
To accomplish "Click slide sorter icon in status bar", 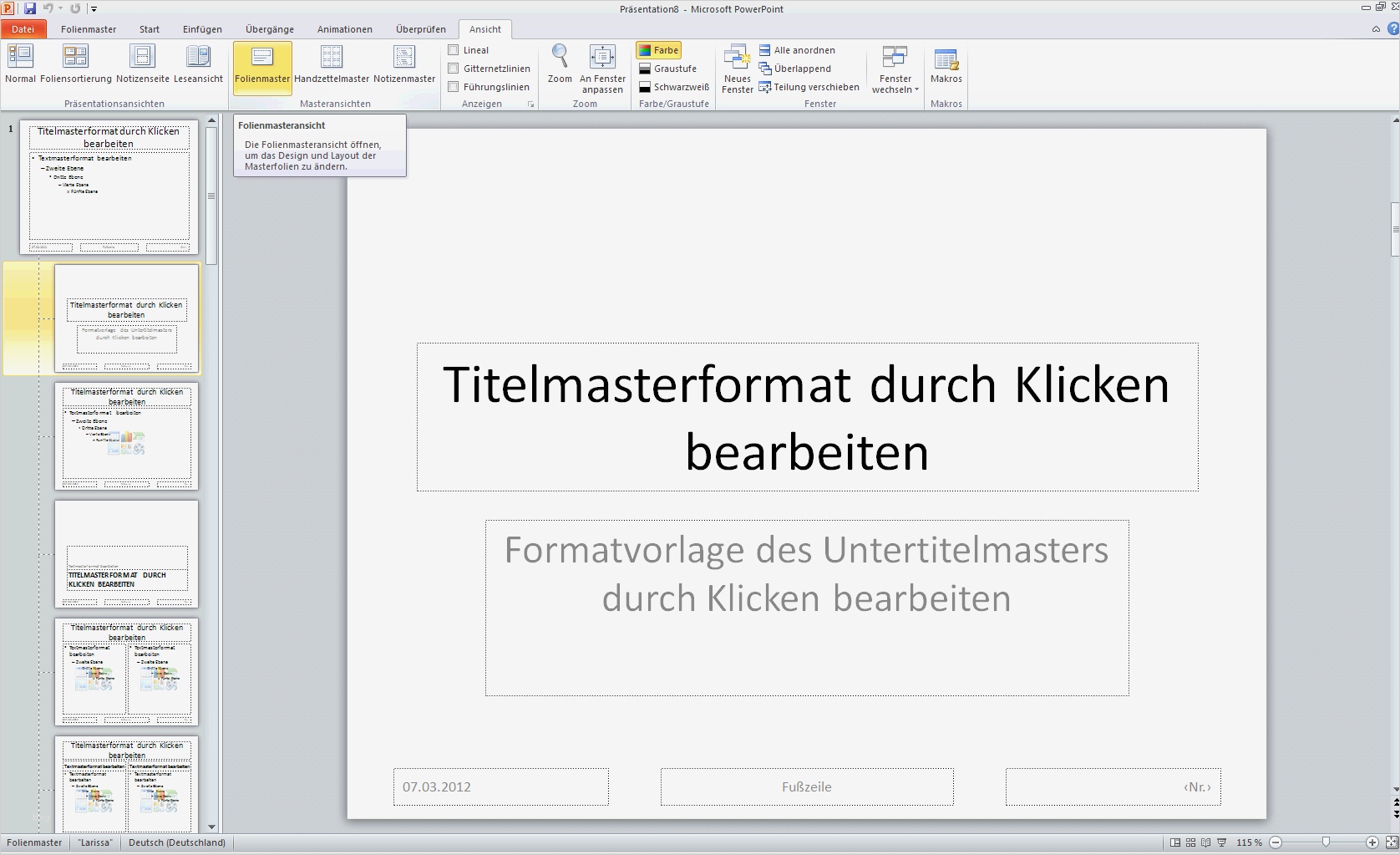I will tap(1191, 842).
